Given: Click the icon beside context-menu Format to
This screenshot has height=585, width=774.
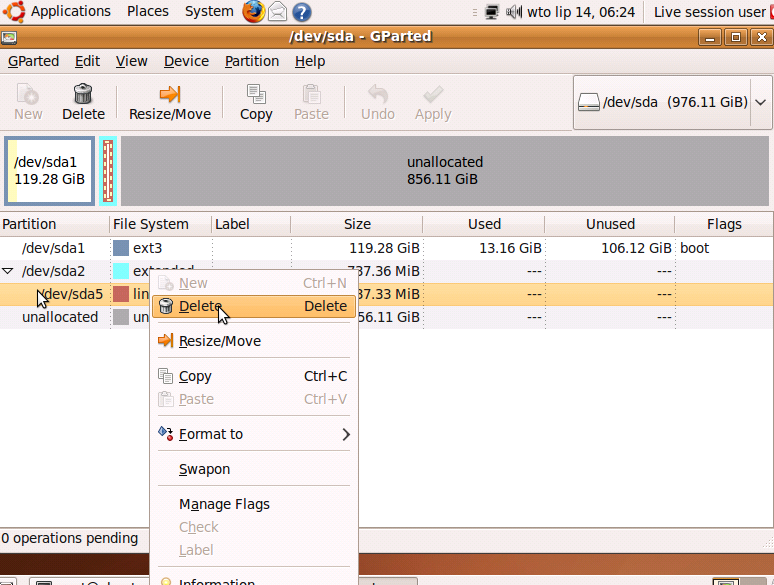Looking at the screenshot, I should pyautogui.click(x=165, y=434).
